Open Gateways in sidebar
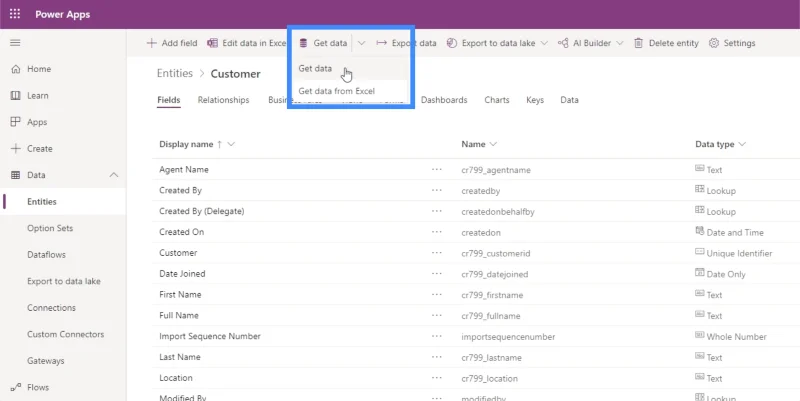Viewport: 800px width, 401px height. click(46, 361)
